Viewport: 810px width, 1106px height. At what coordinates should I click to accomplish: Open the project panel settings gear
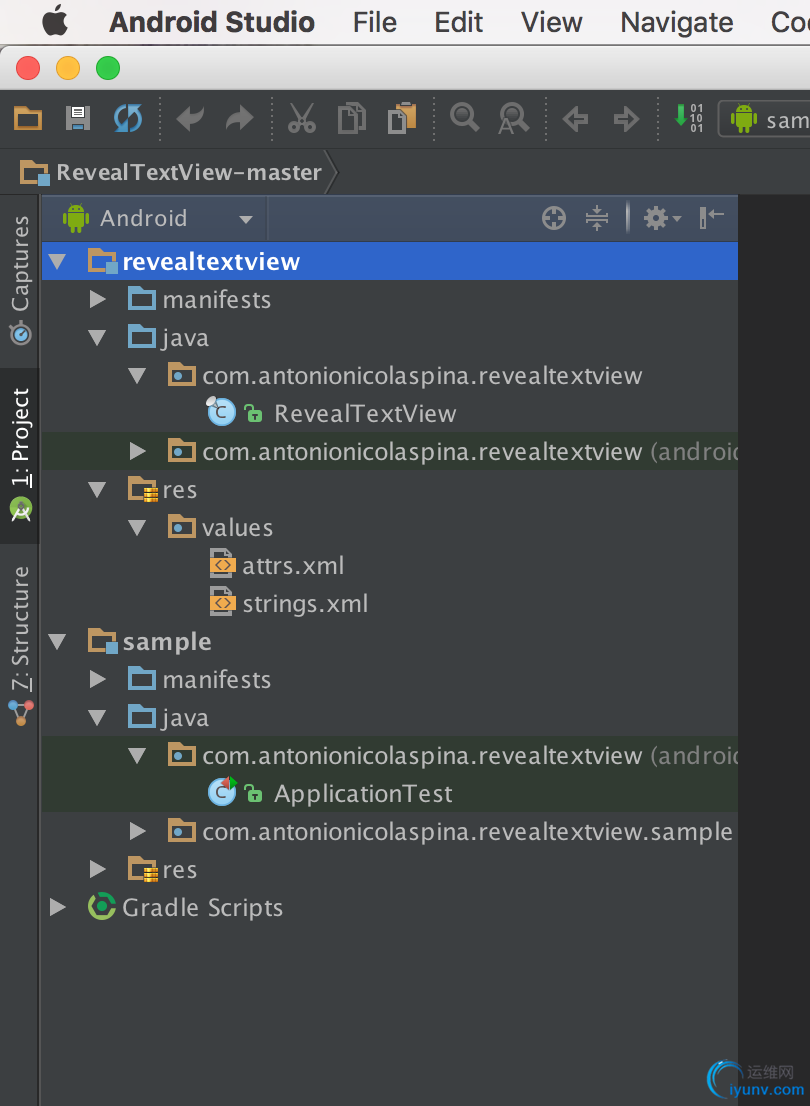[x=659, y=218]
